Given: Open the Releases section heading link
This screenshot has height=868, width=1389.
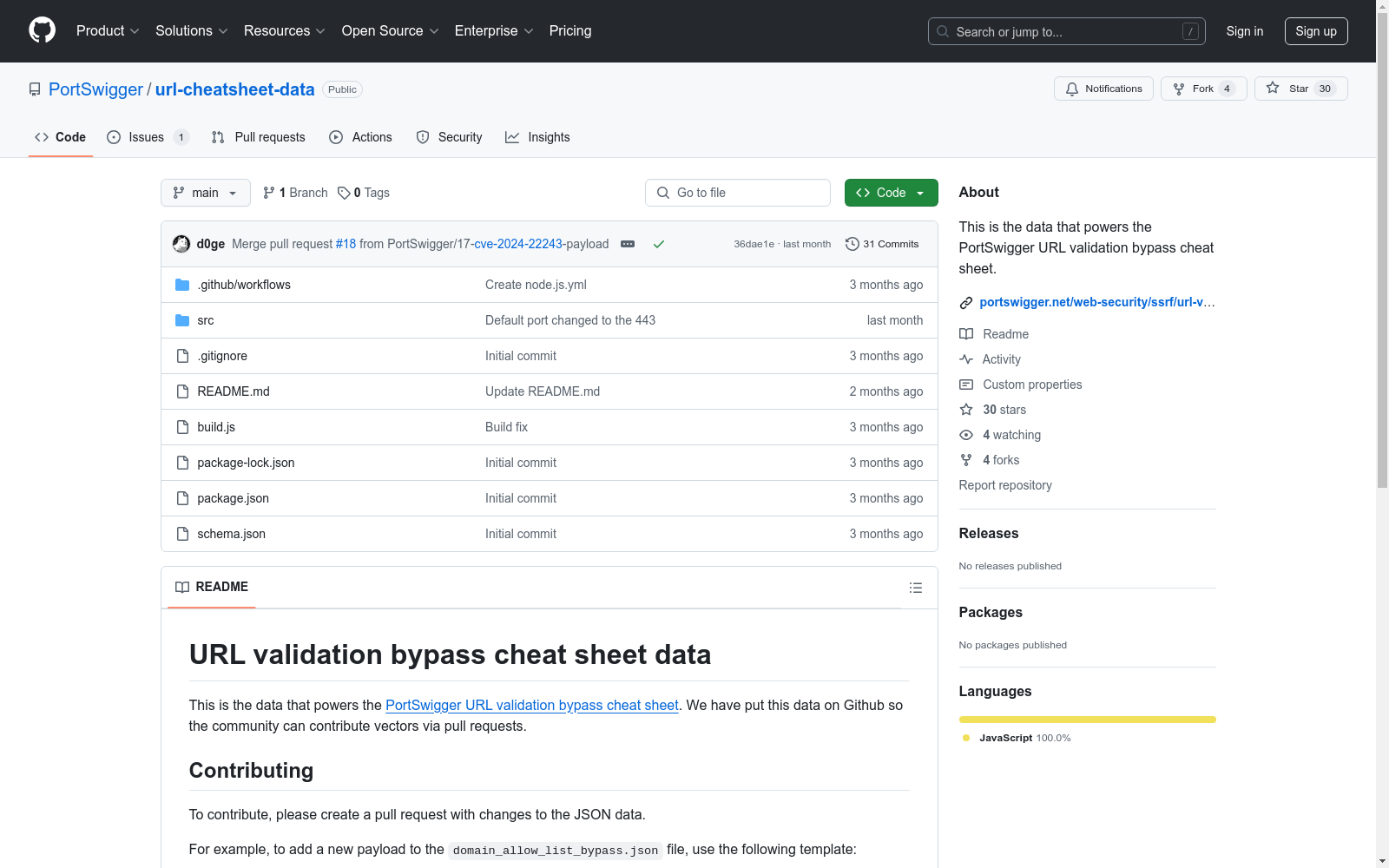Looking at the screenshot, I should click(989, 534).
